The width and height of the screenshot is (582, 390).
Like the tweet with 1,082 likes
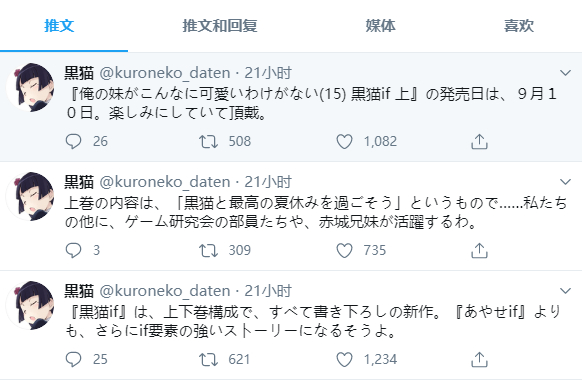click(344, 141)
